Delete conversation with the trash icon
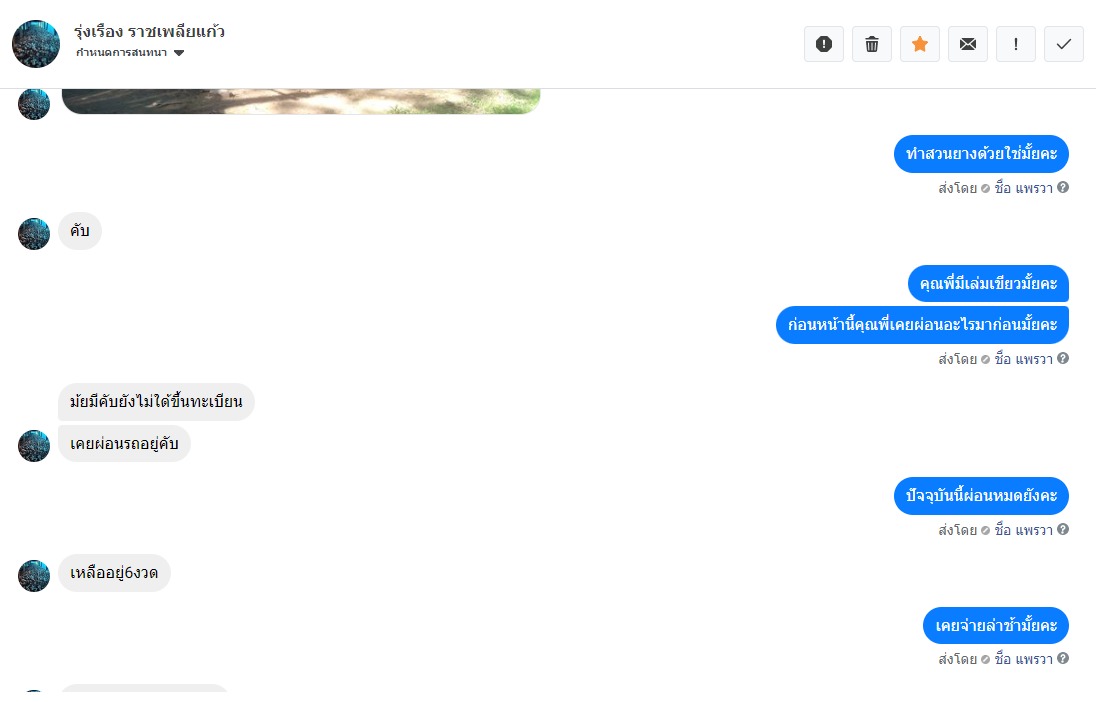1096x702 pixels. coord(872,44)
